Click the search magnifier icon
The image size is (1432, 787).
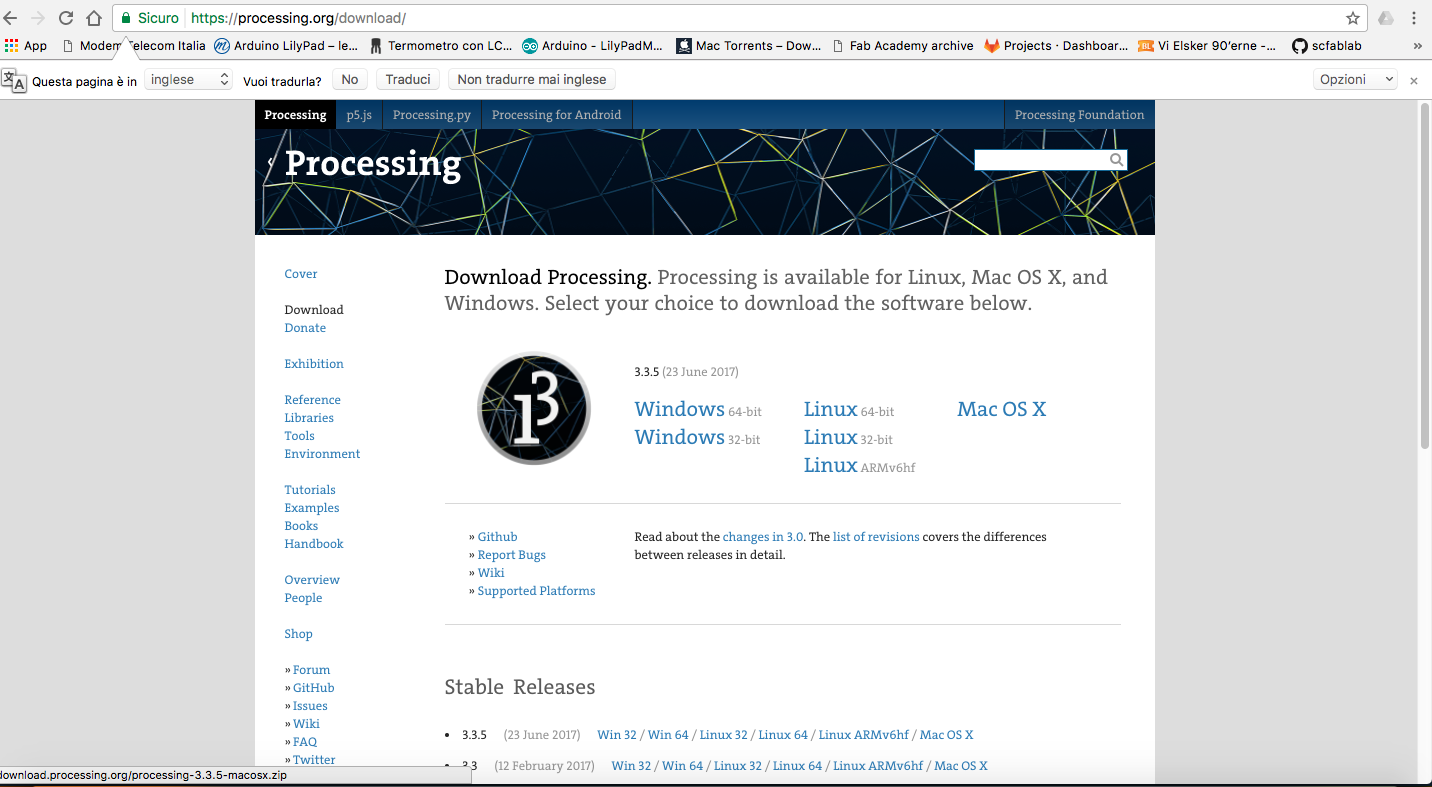click(x=1116, y=160)
